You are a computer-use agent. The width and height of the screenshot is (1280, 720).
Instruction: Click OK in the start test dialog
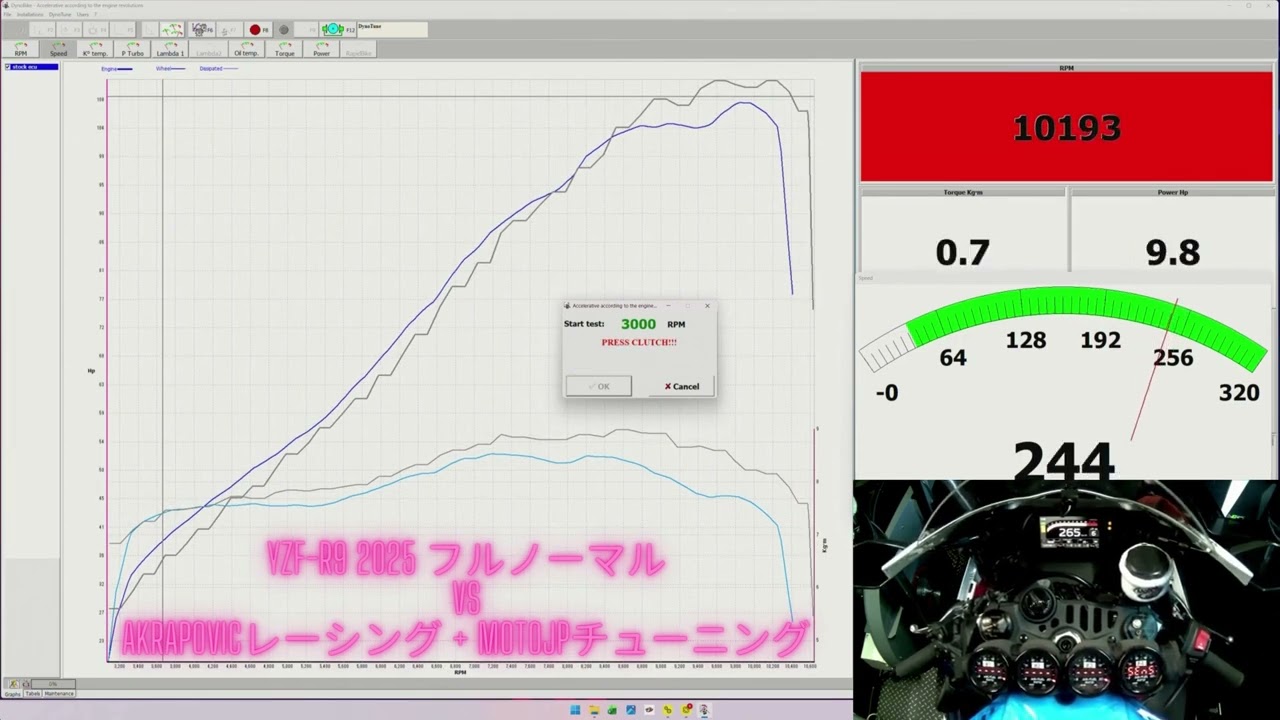(599, 386)
